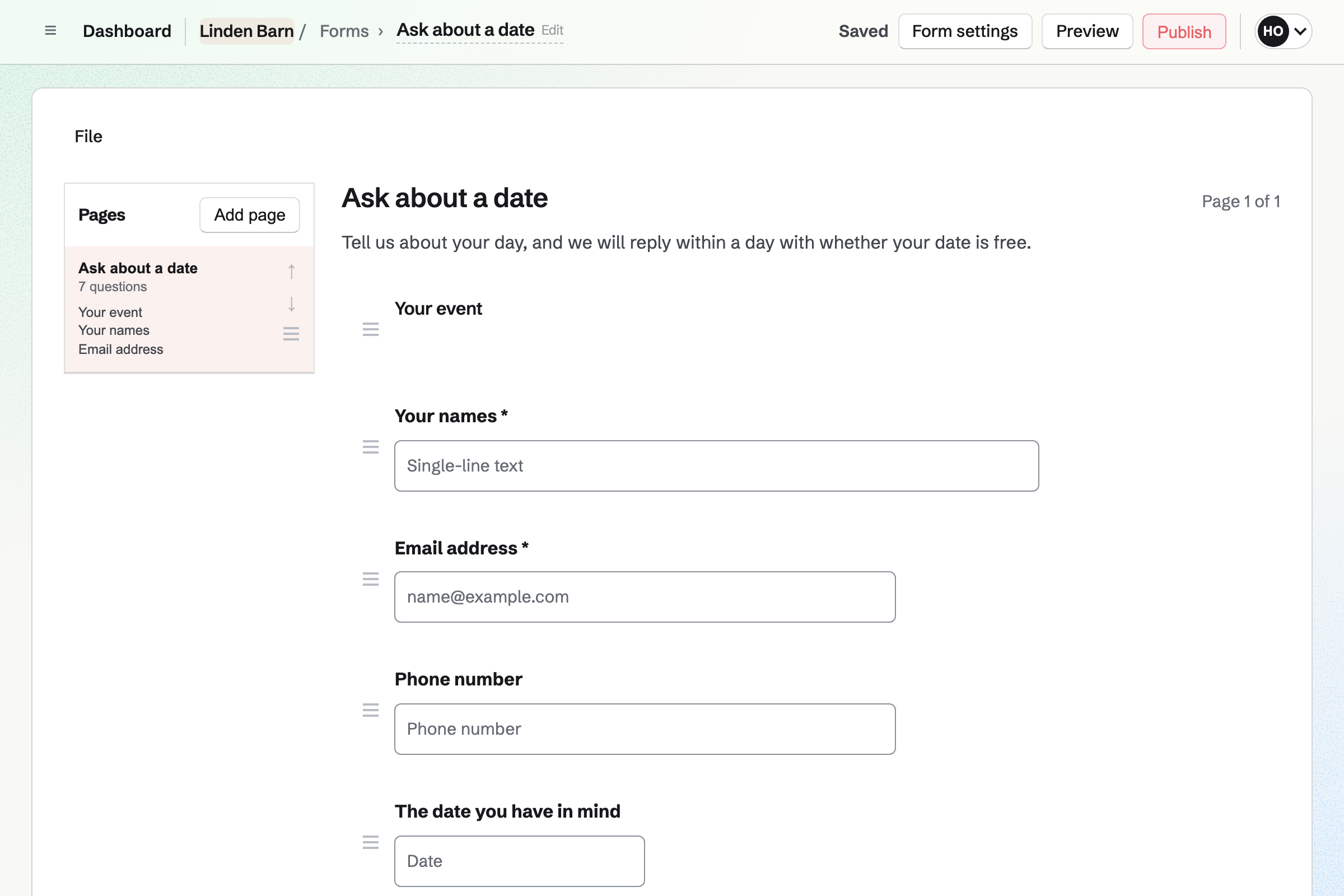Click the Saved status text
This screenshot has height=896, width=1344.
pyautogui.click(x=863, y=31)
